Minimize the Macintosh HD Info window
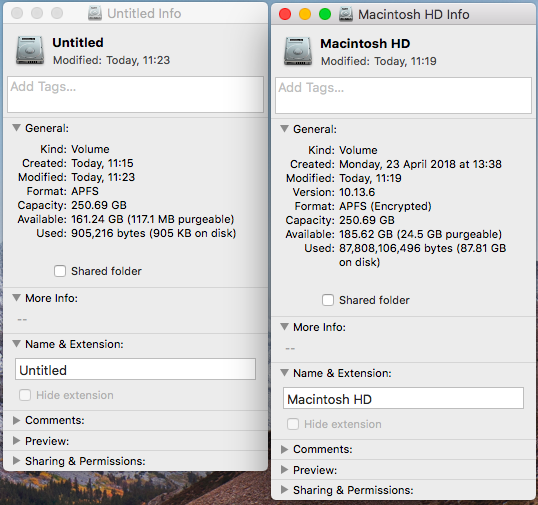 coord(305,14)
